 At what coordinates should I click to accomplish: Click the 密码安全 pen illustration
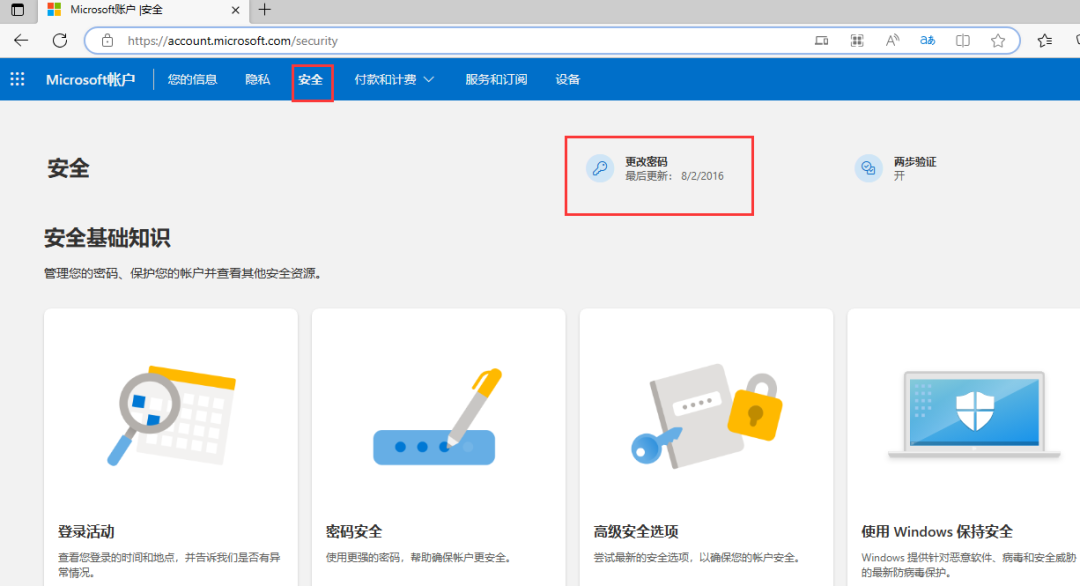[438, 417]
